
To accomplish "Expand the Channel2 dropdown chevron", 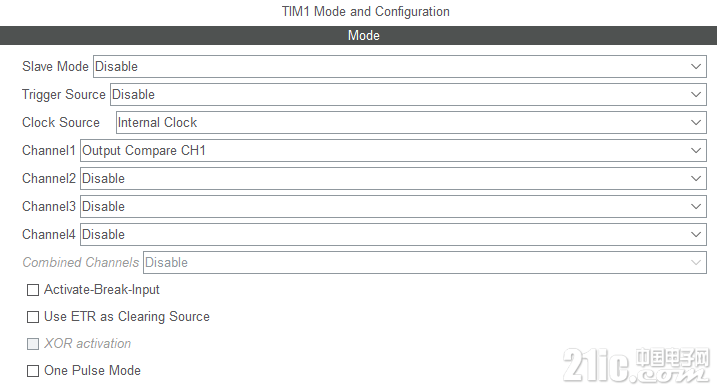I will click(696, 178).
